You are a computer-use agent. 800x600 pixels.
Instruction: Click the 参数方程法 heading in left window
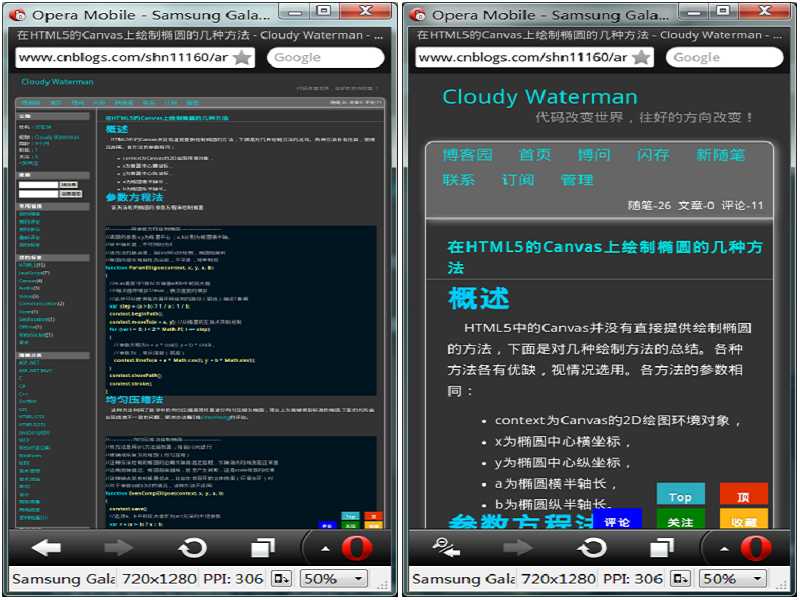(135, 197)
